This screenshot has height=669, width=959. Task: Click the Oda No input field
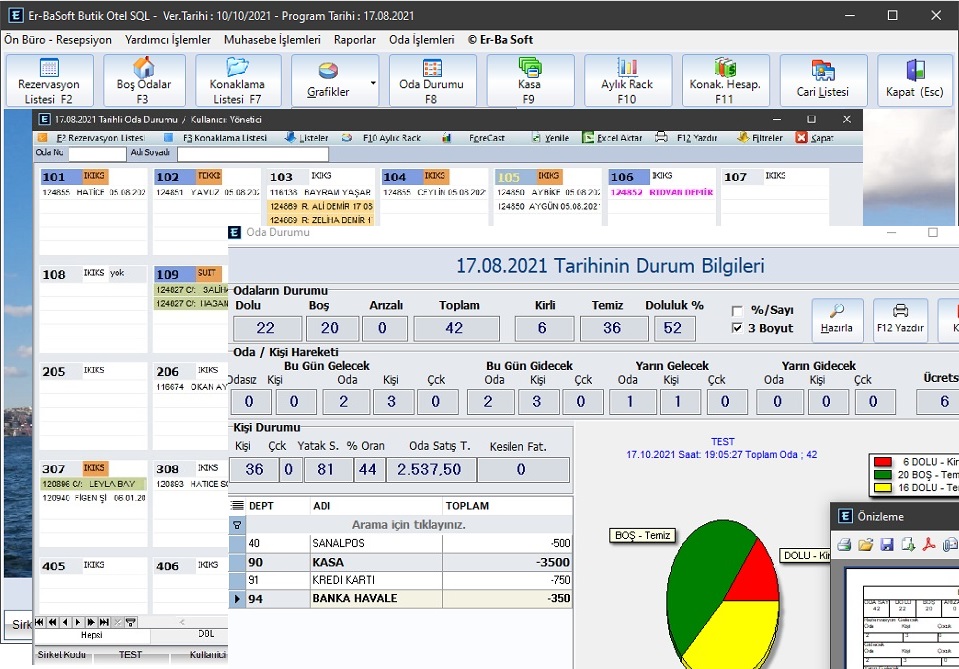tap(97, 153)
